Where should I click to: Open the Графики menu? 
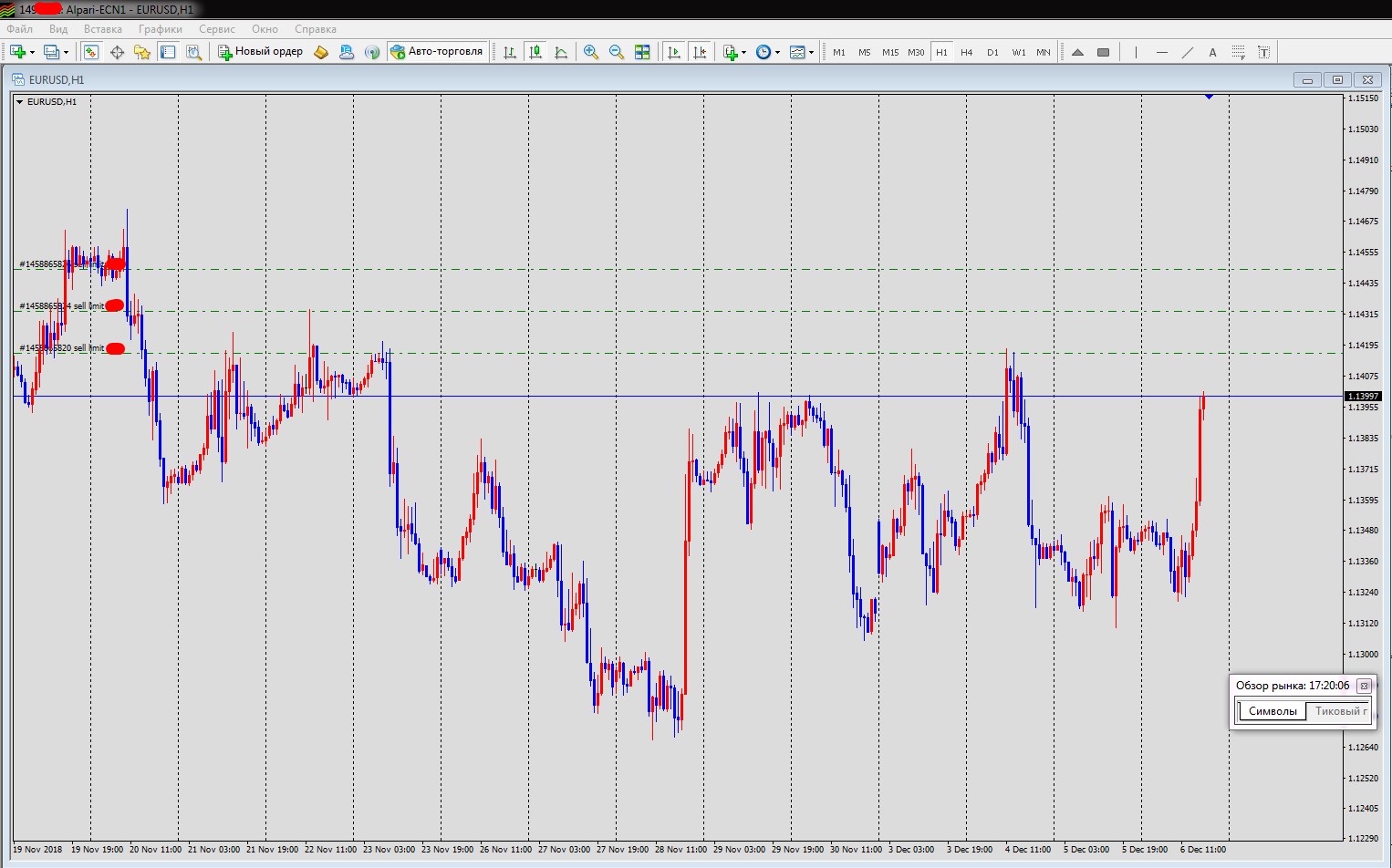160,29
